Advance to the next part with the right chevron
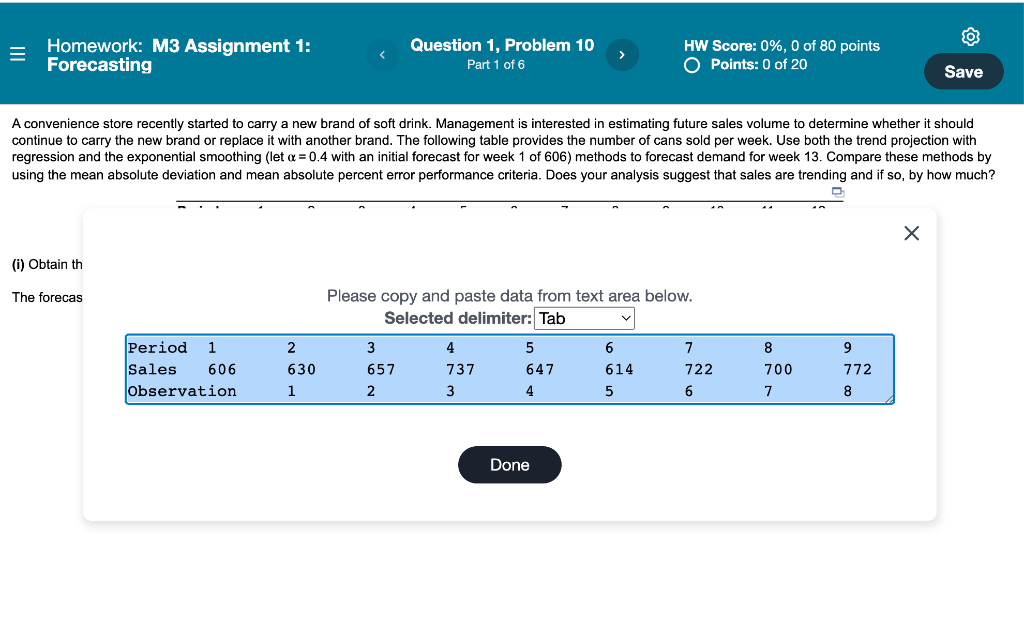 622,54
